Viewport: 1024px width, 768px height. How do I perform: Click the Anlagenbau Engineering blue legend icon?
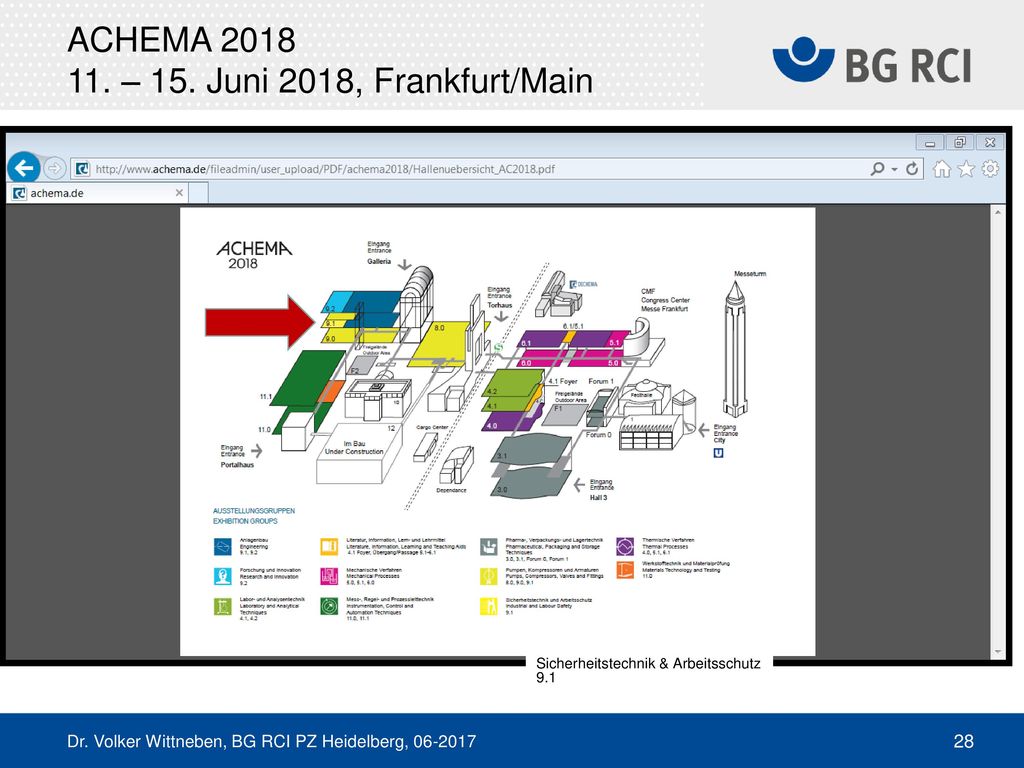point(223,546)
